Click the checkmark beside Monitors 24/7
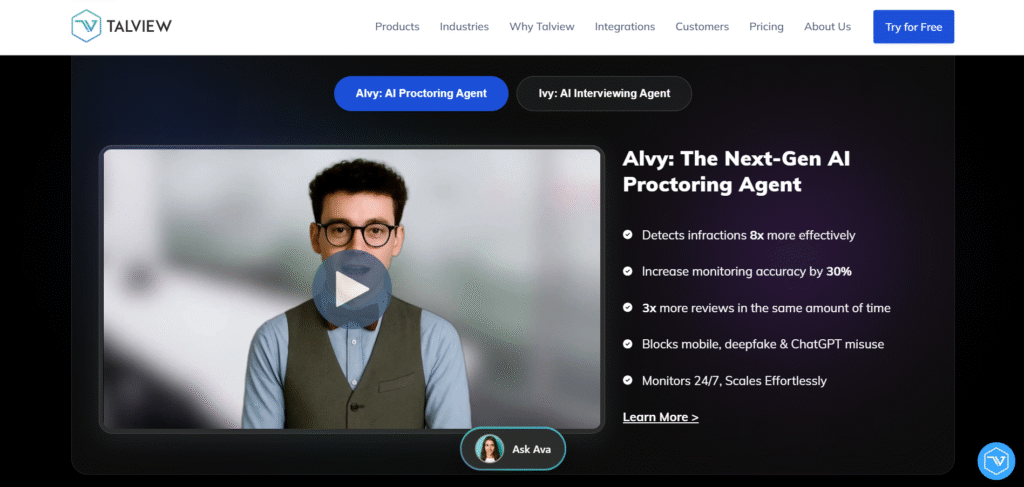This screenshot has width=1024, height=487. pyautogui.click(x=628, y=380)
